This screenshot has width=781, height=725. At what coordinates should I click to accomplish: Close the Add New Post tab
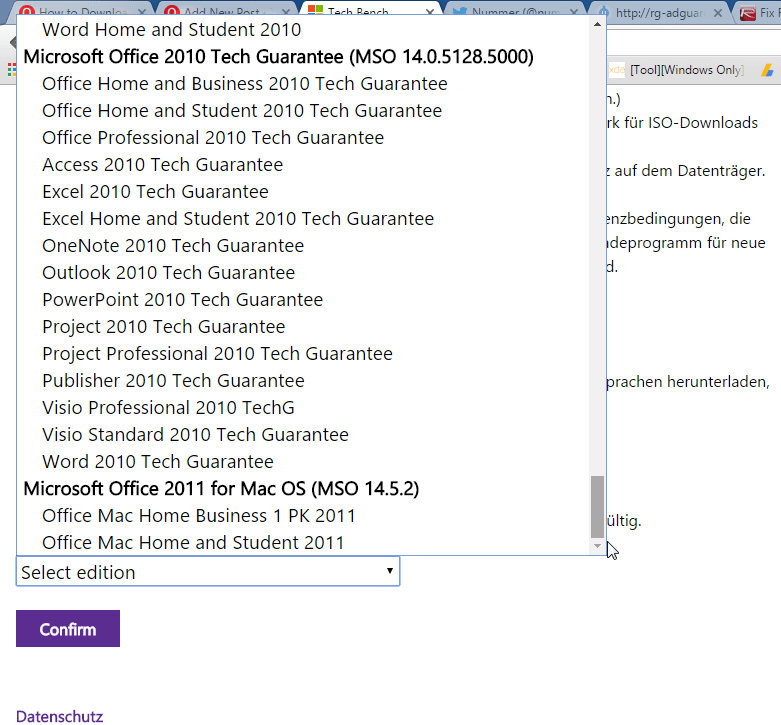point(286,12)
